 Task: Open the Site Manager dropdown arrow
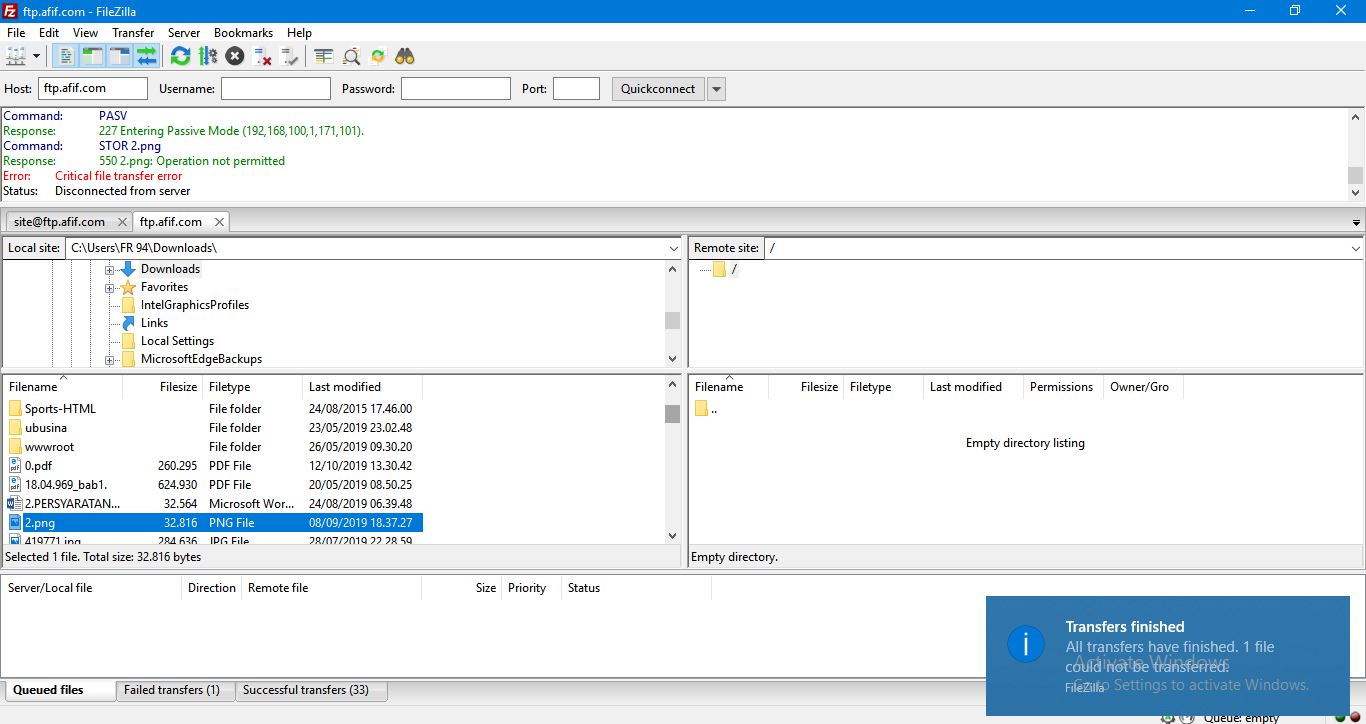click(x=37, y=56)
